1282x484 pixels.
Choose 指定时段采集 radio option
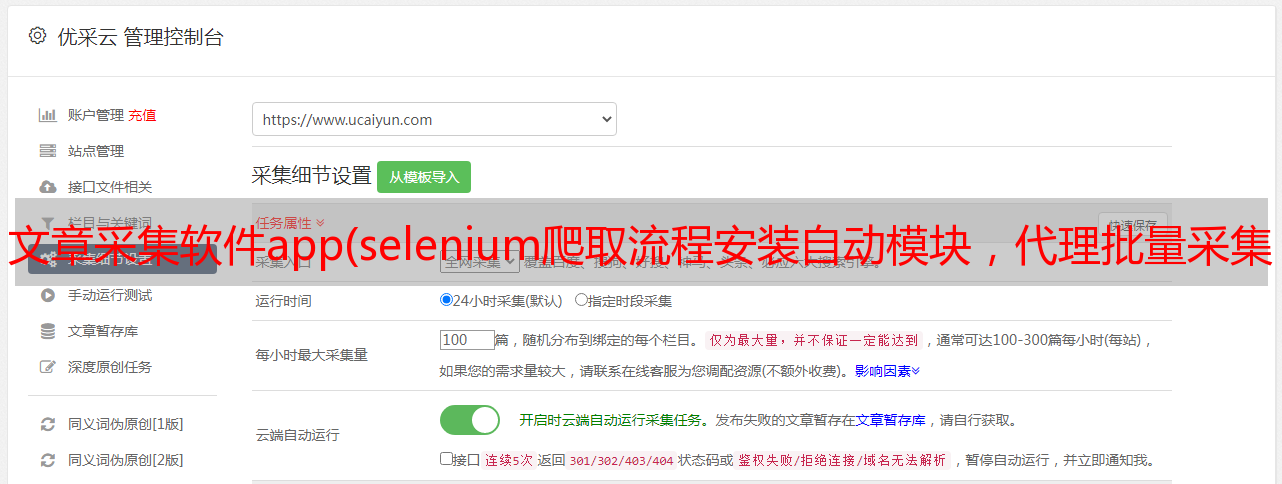581,299
